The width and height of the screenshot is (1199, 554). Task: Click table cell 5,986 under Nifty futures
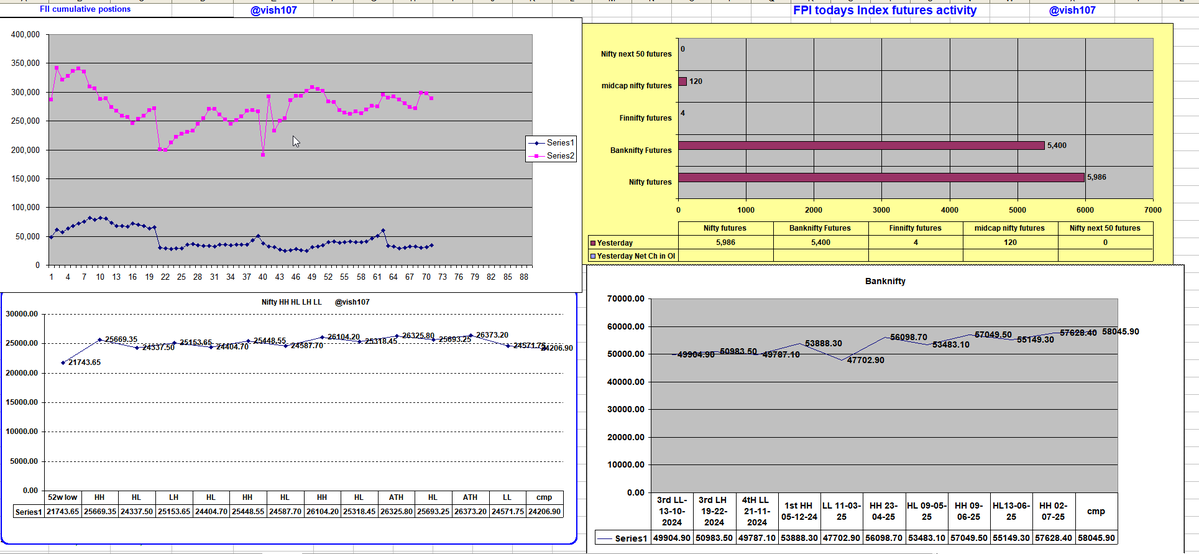725,243
